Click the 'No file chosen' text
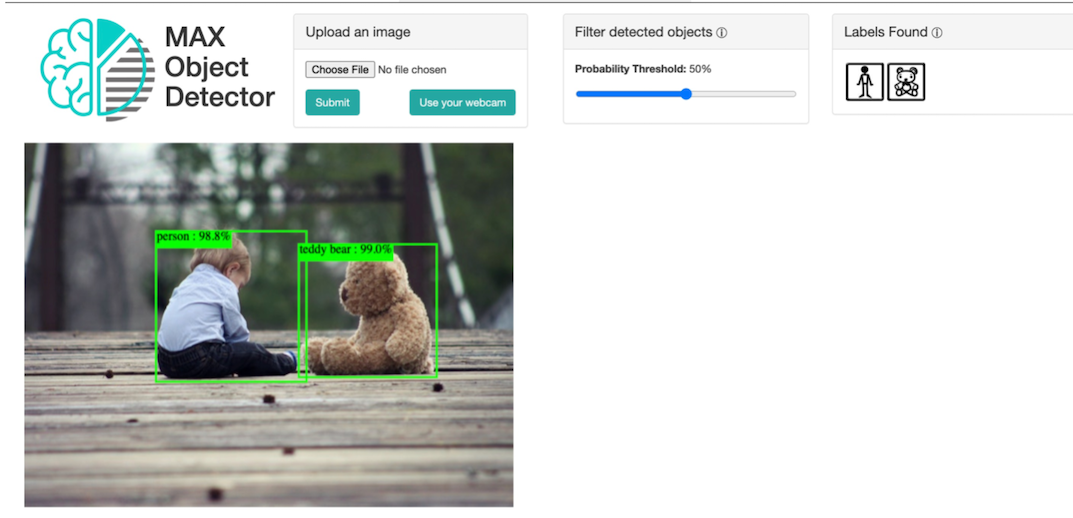The width and height of the screenshot is (1073, 518). click(412, 70)
